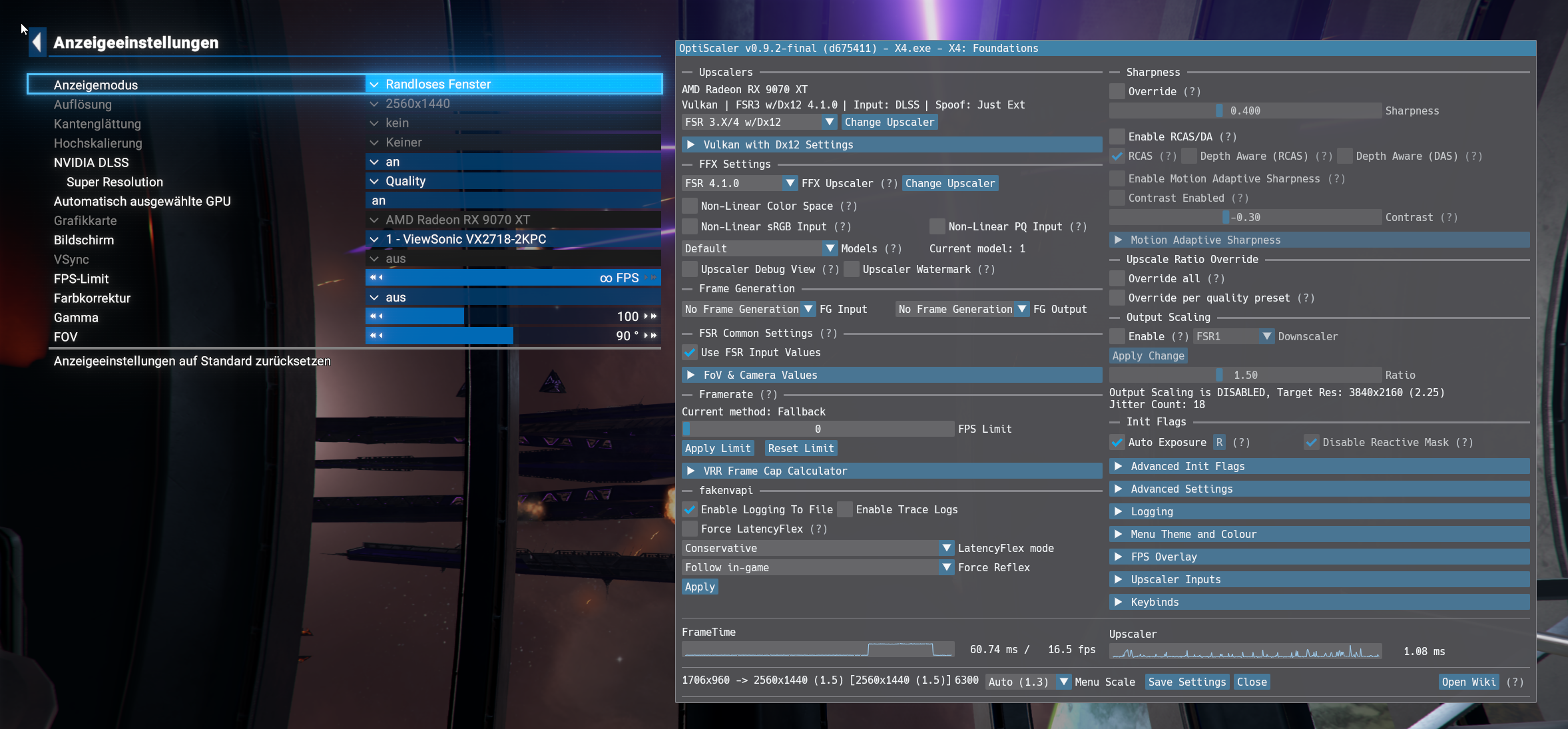Viewport: 1568px width, 729px height.
Task: Close the OptiScaler menu with Close button
Action: tap(1252, 682)
